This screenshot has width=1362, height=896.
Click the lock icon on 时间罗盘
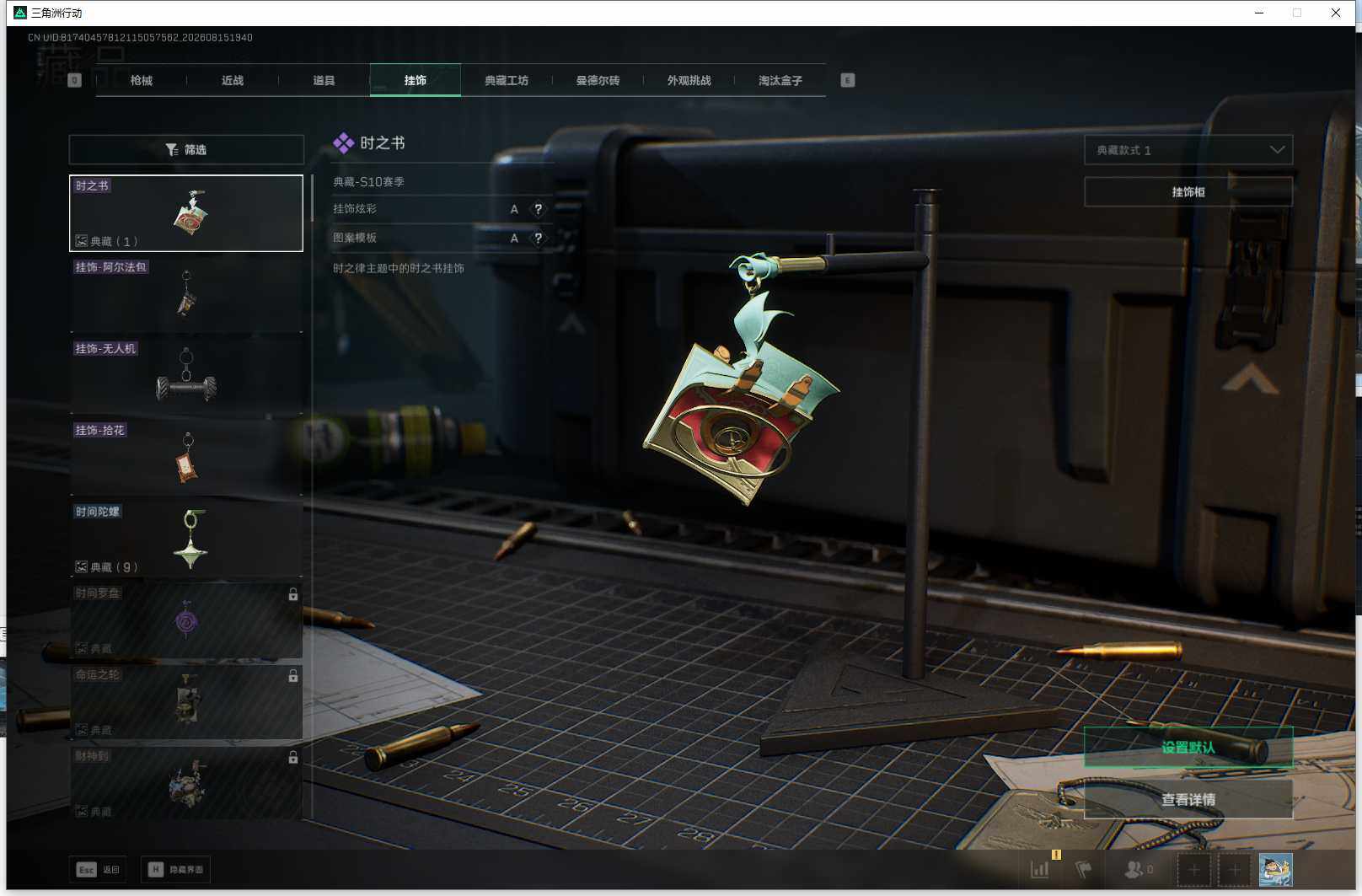coord(293,594)
